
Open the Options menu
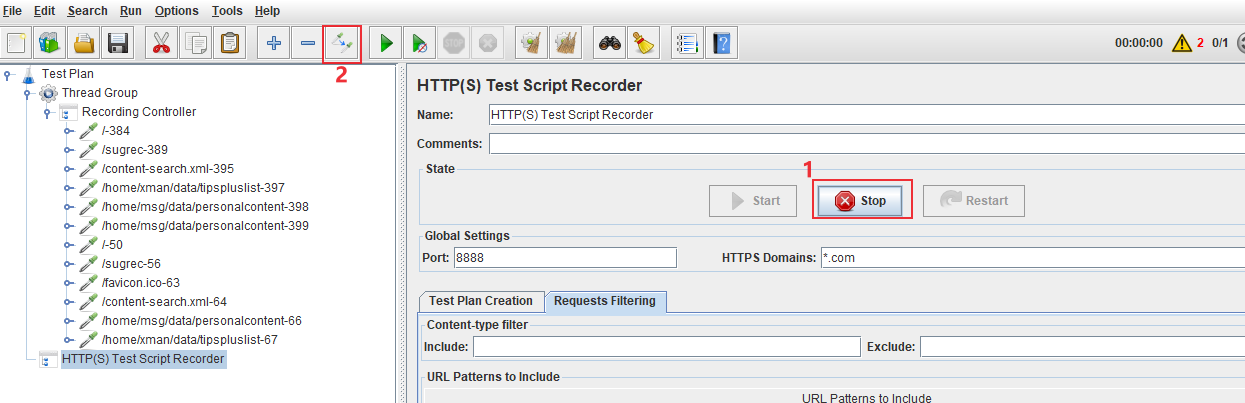tap(177, 11)
